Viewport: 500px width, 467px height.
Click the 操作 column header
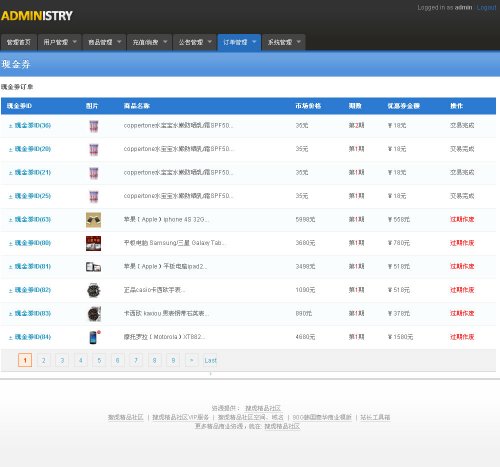point(456,106)
